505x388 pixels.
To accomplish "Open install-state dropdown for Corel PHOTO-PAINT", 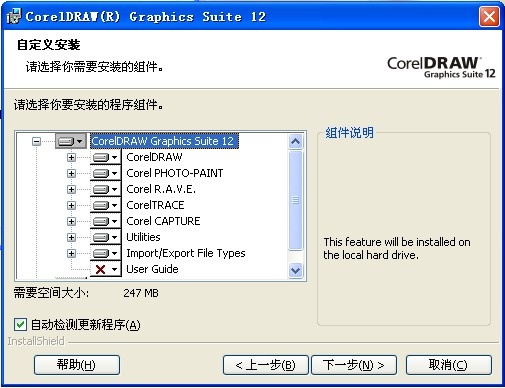I will coord(105,173).
